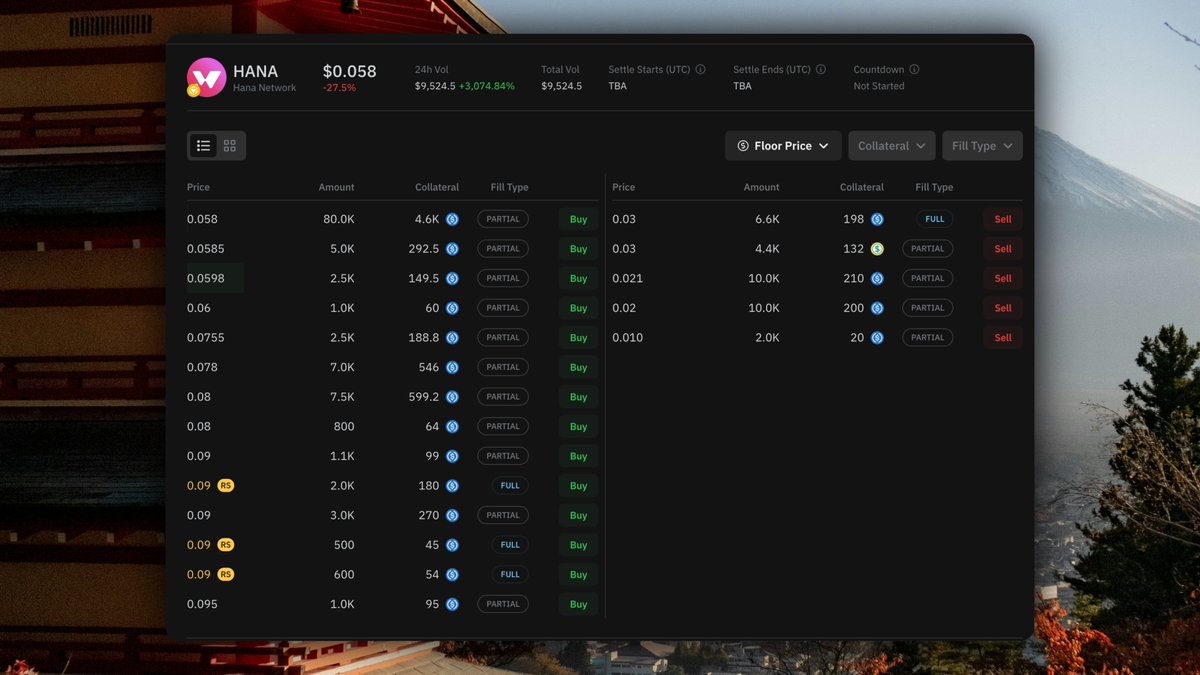Buy the 0.09 offer of 1.1K
The image size is (1200, 675).
(578, 456)
